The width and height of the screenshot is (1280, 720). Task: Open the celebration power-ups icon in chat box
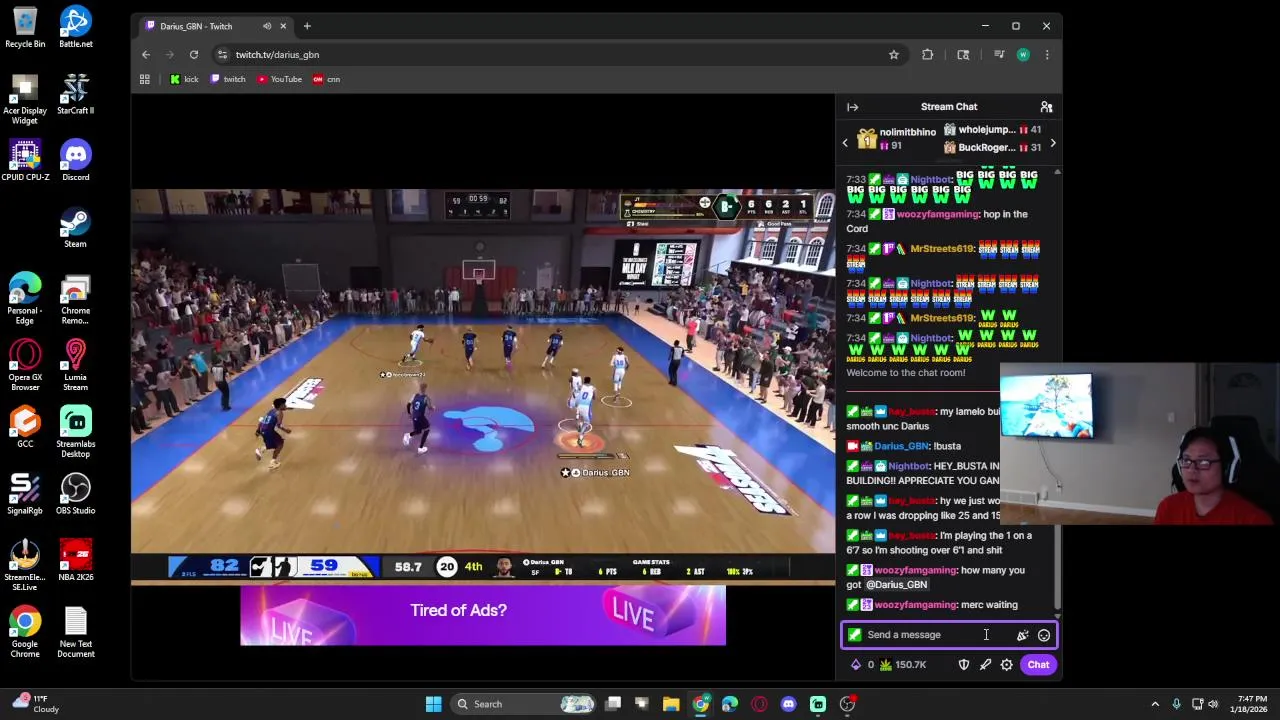tap(1022, 635)
